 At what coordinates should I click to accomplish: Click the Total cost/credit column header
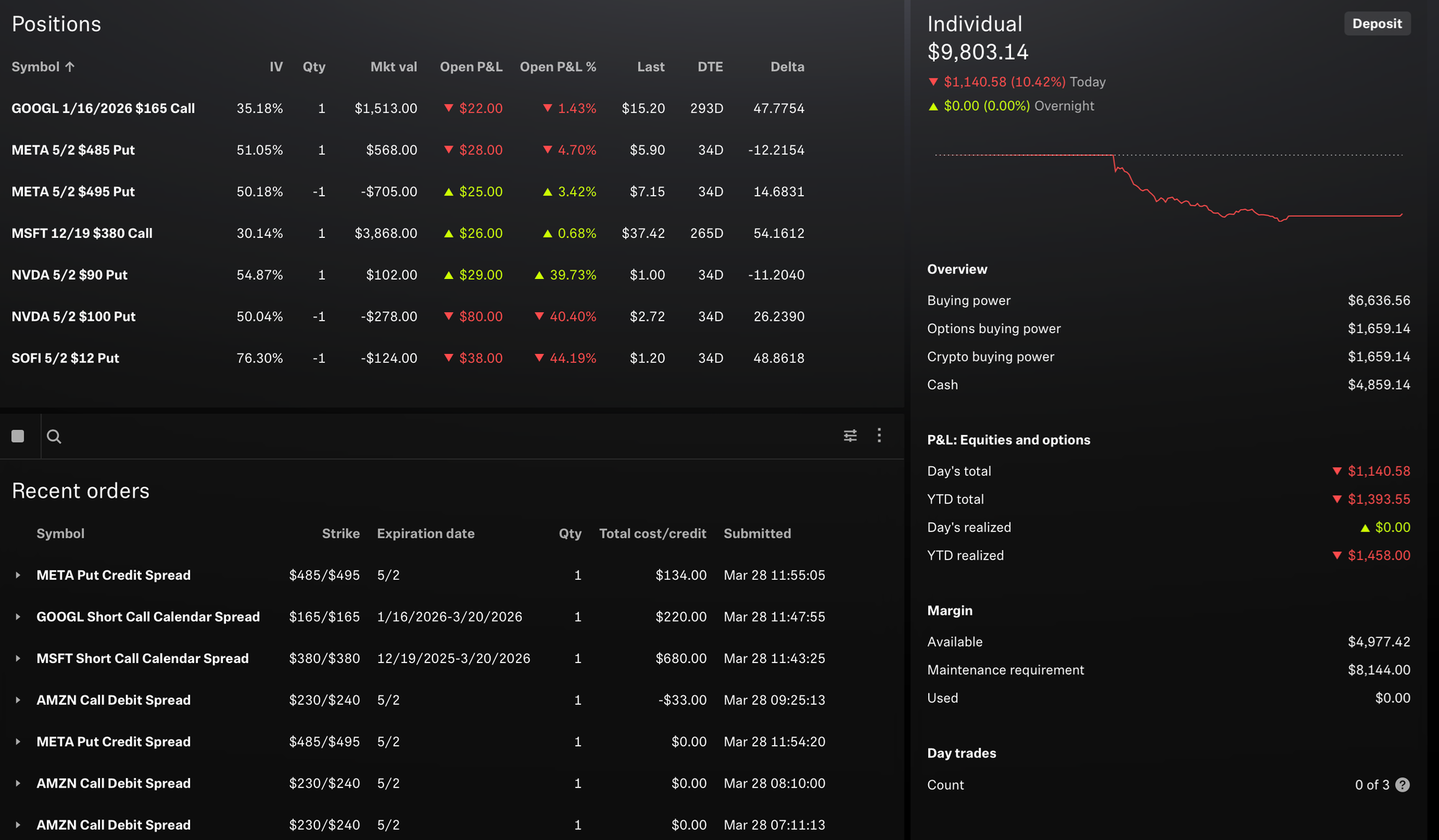(653, 534)
